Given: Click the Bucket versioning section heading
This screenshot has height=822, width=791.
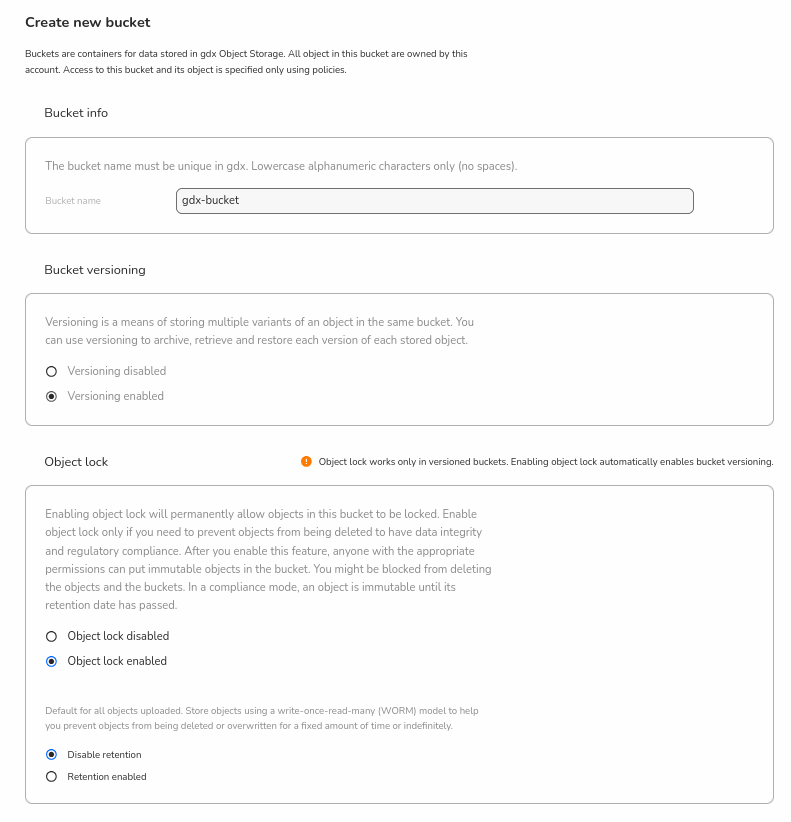Looking at the screenshot, I should tap(95, 270).
